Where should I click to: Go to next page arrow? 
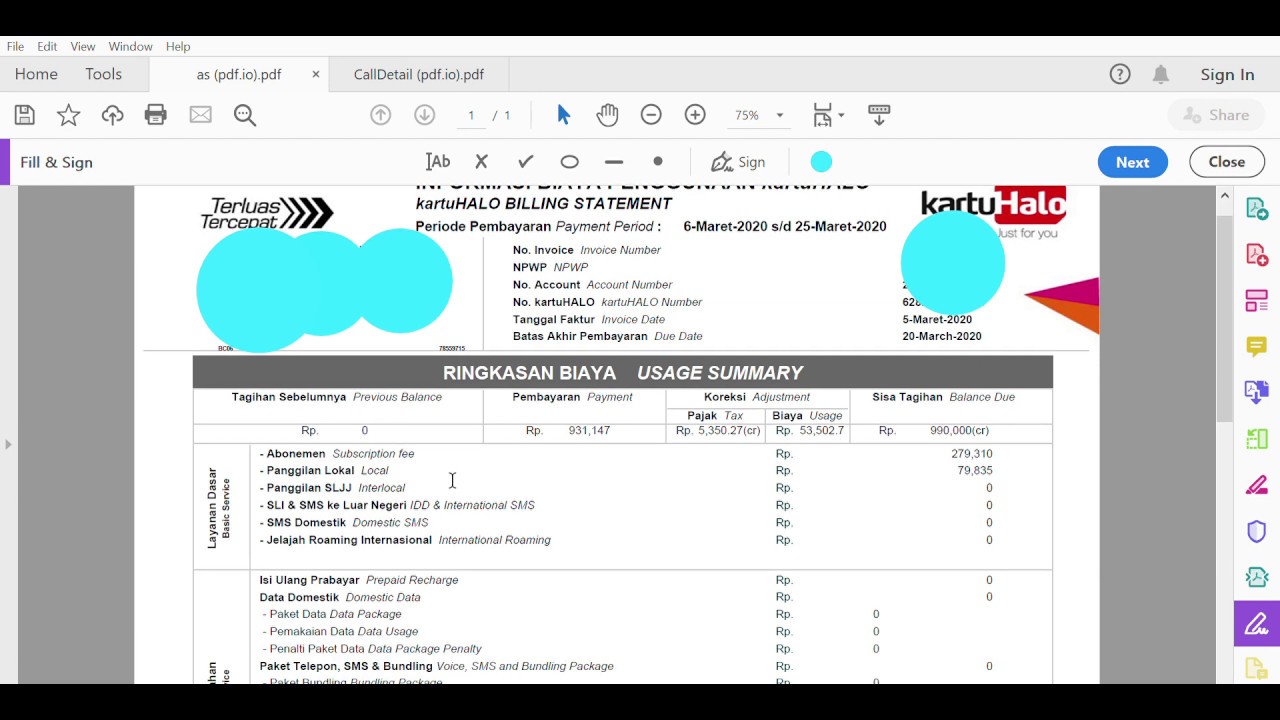pos(425,115)
